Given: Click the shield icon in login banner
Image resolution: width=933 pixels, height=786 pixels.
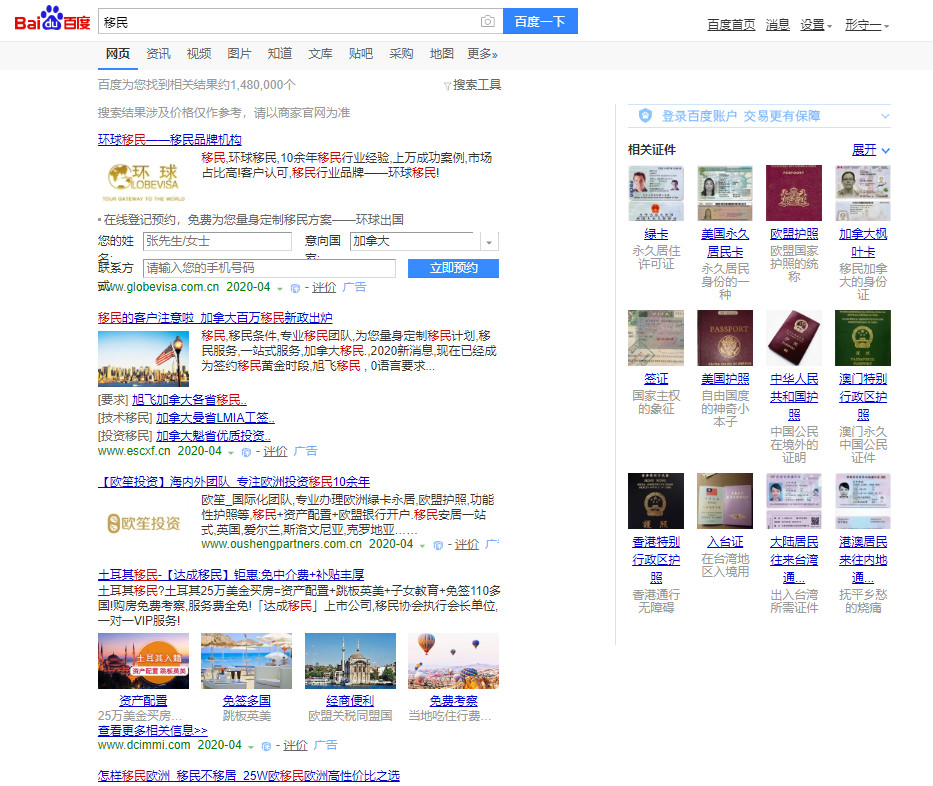Looking at the screenshot, I should click(645, 115).
